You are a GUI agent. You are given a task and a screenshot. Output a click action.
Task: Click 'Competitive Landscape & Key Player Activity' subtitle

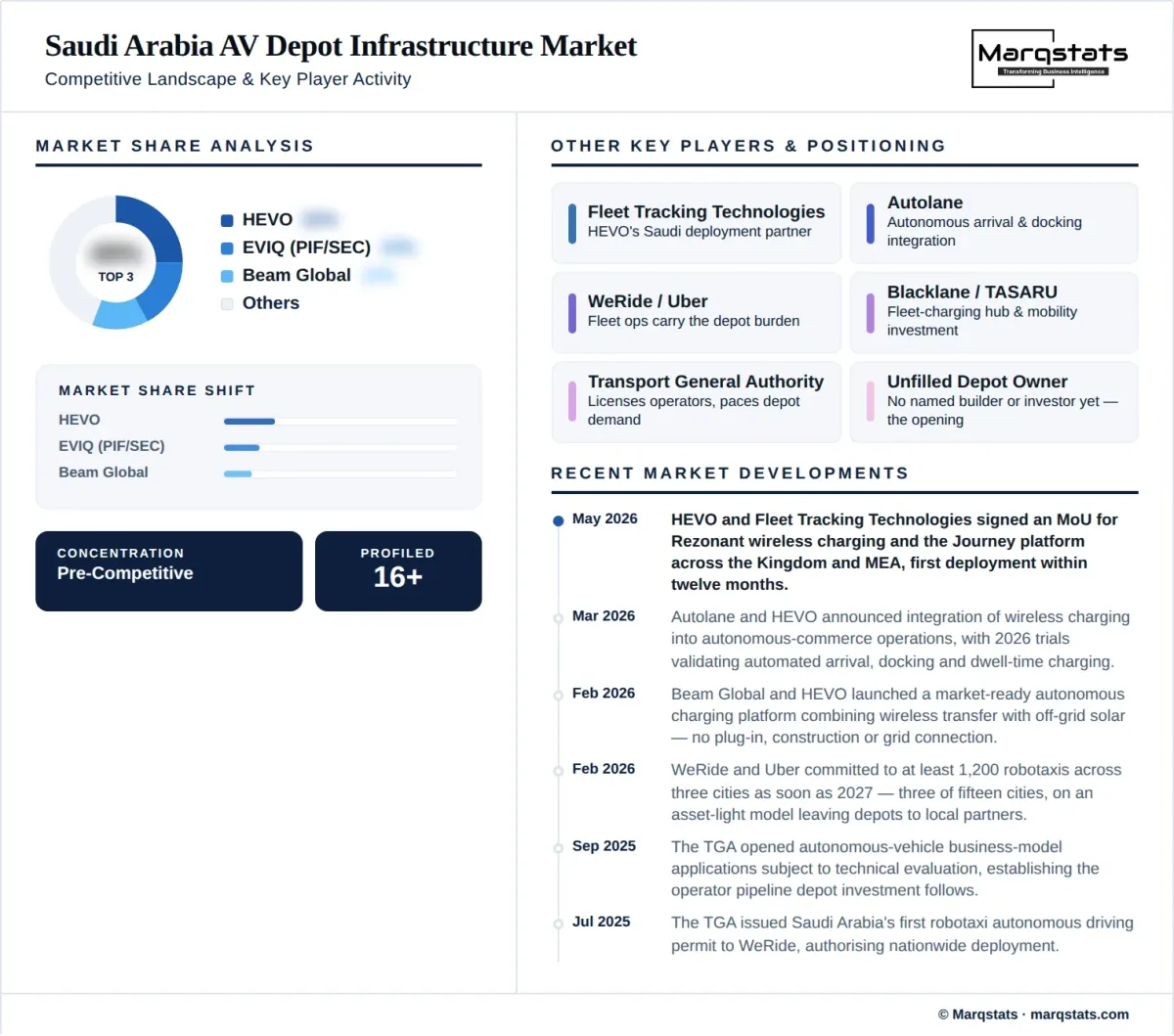click(228, 79)
